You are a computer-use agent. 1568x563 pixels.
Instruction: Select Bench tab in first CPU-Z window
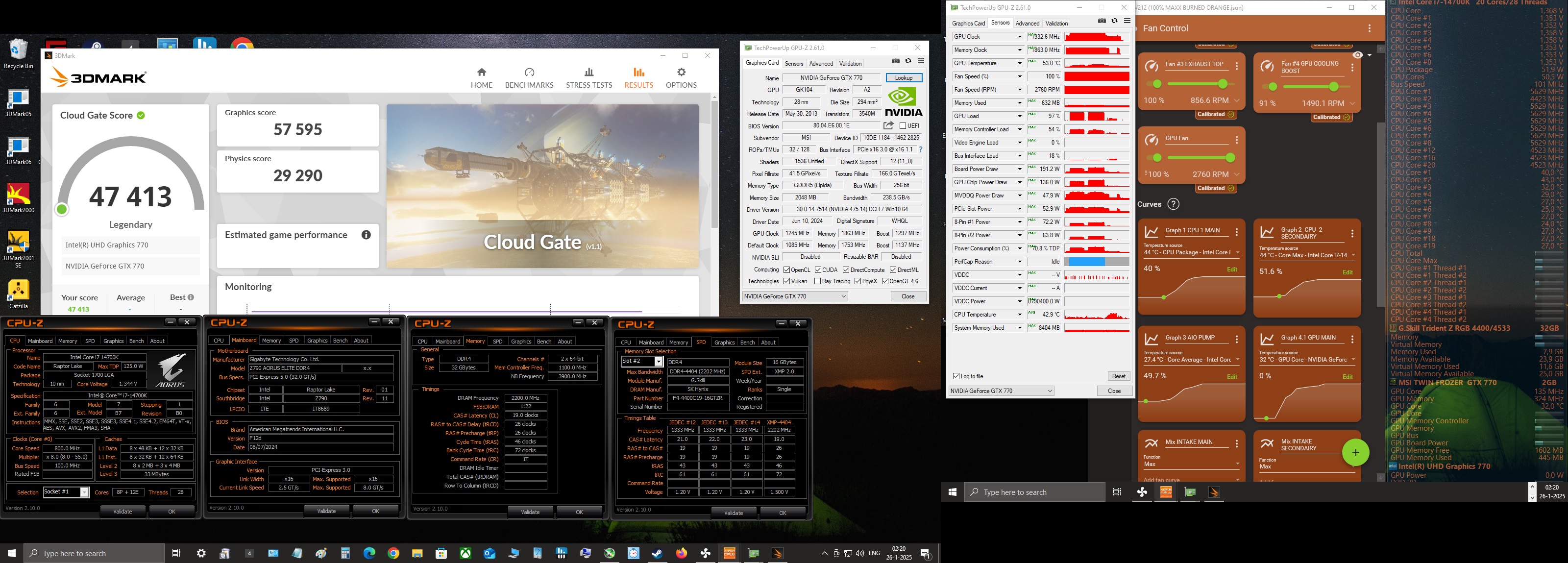tap(136, 341)
